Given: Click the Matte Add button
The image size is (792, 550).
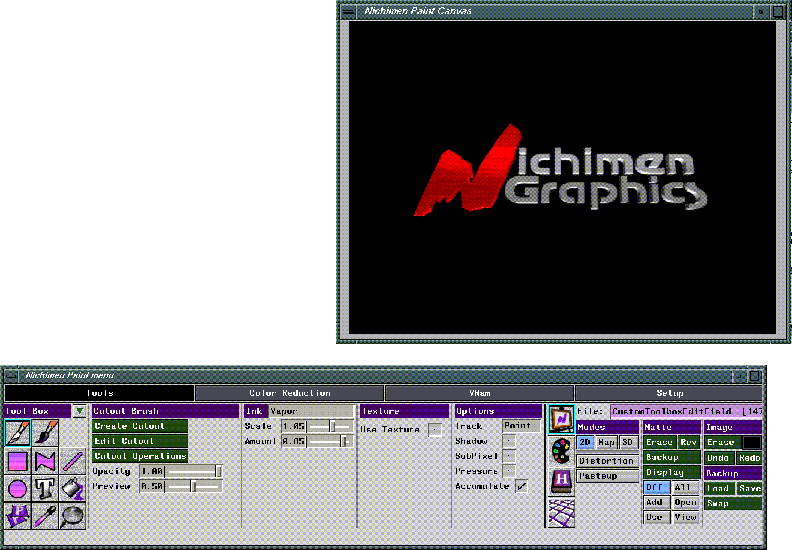Looking at the screenshot, I should coord(655,503).
